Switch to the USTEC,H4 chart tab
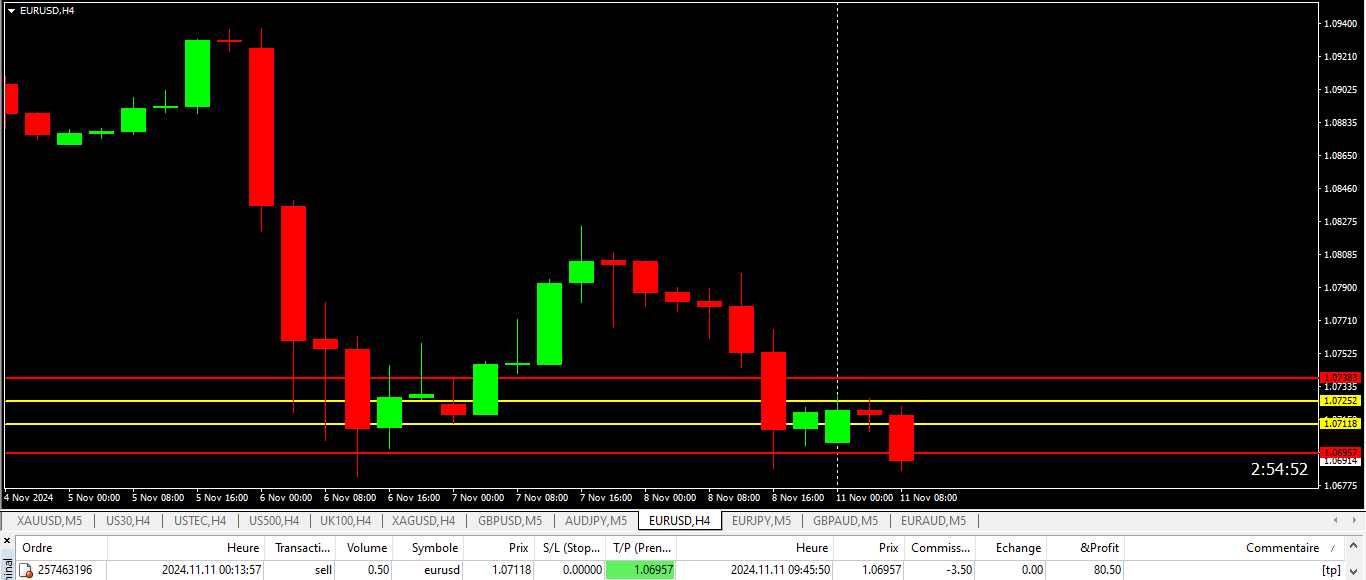Viewport: 1366px width, 580px height. (x=200, y=521)
